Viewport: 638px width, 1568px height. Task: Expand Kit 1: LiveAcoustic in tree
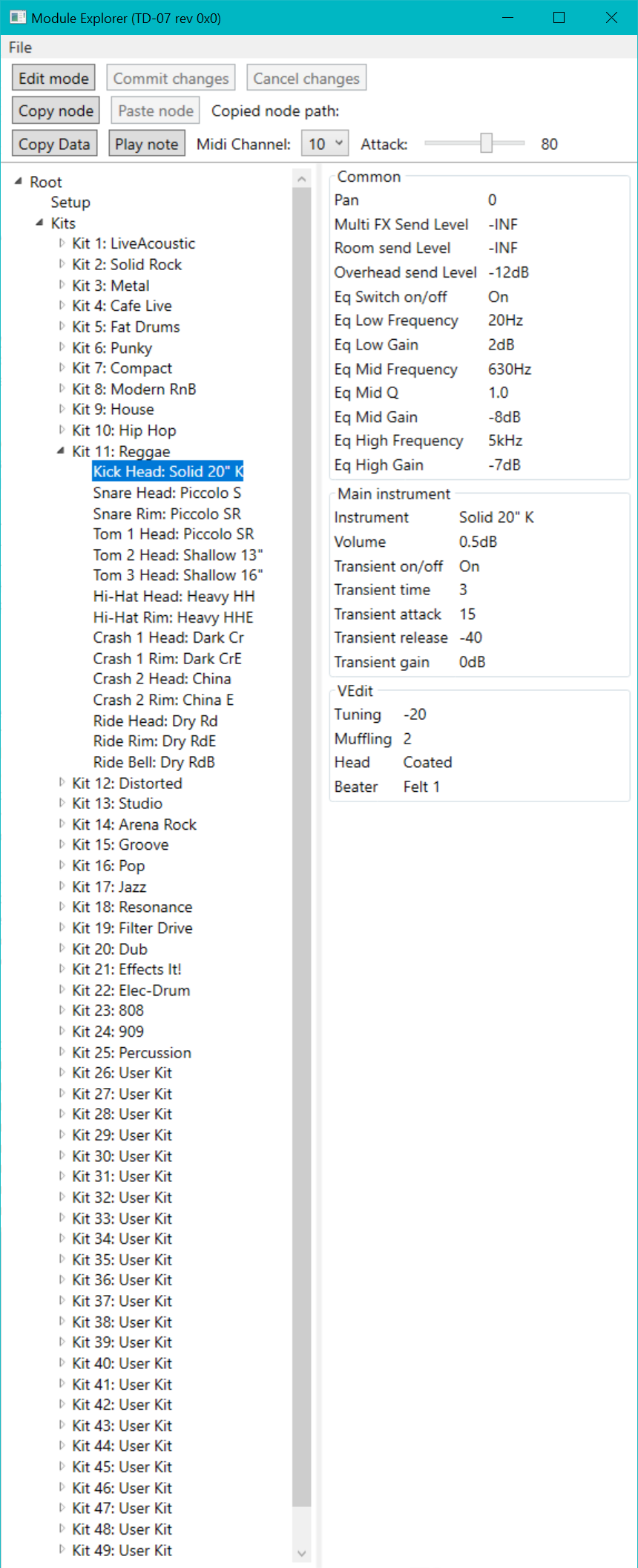click(x=62, y=243)
